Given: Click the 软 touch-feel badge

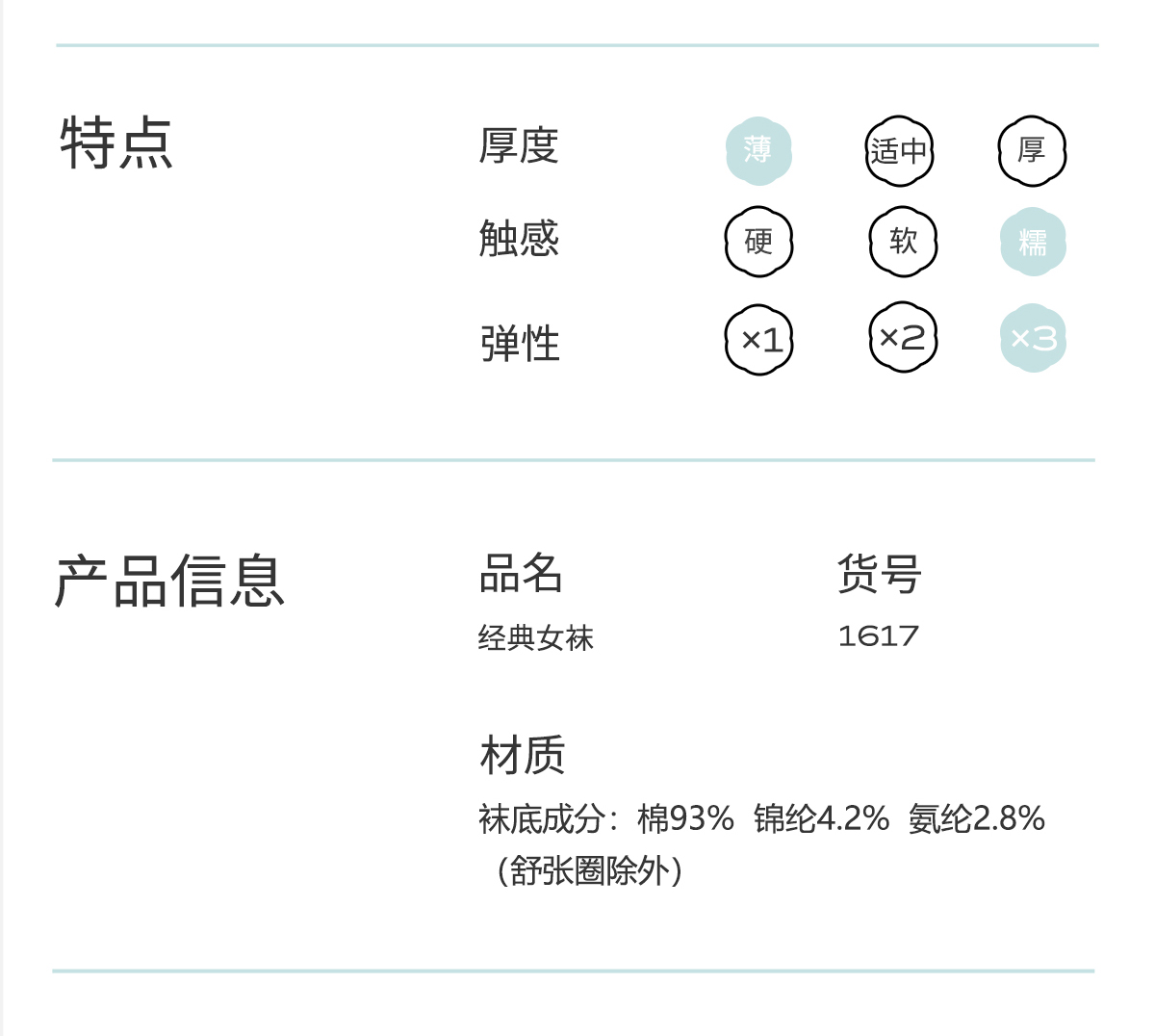Looking at the screenshot, I should 903,242.
